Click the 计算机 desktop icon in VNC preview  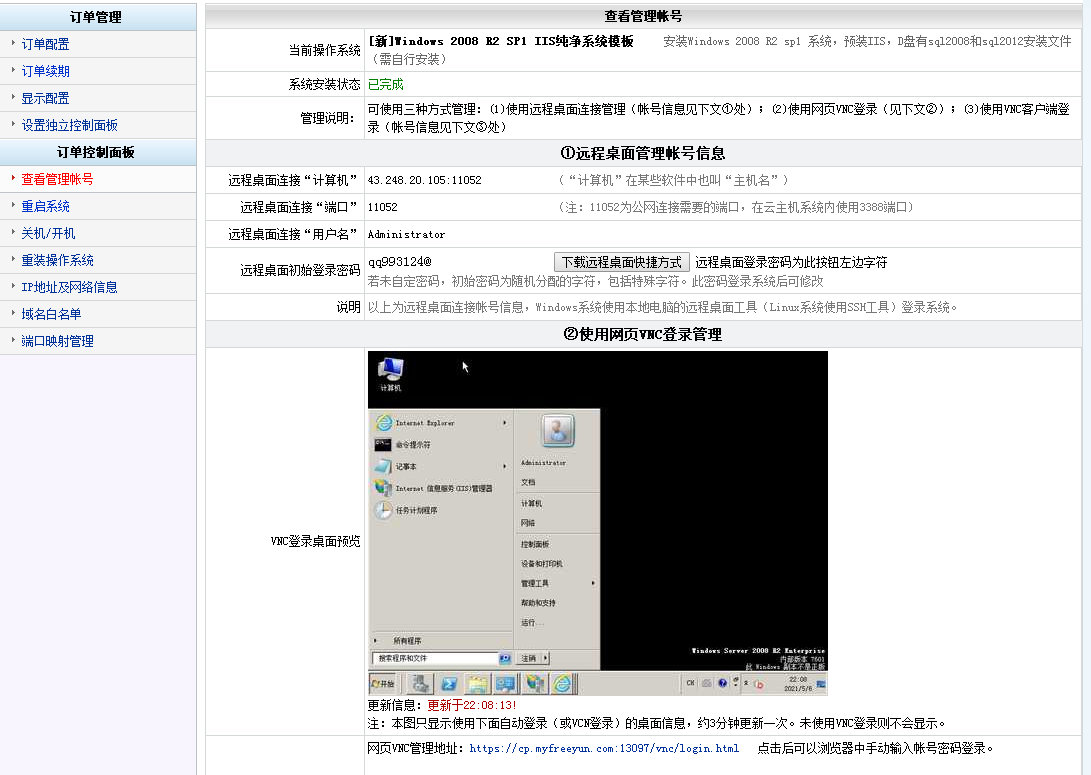[x=390, y=373]
